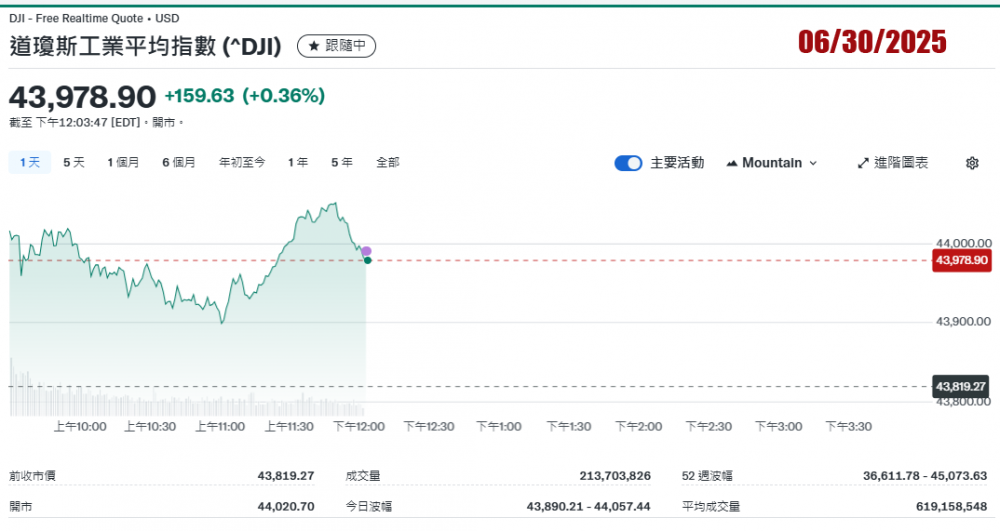Click the green current-price dot on chart

coord(368,260)
